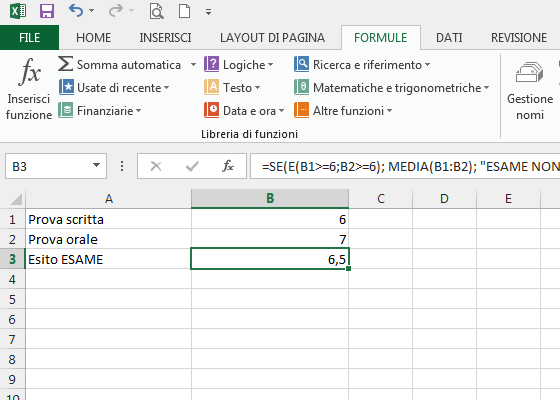Click the Usate di recente button
This screenshot has height=400, width=560.
click(114, 88)
